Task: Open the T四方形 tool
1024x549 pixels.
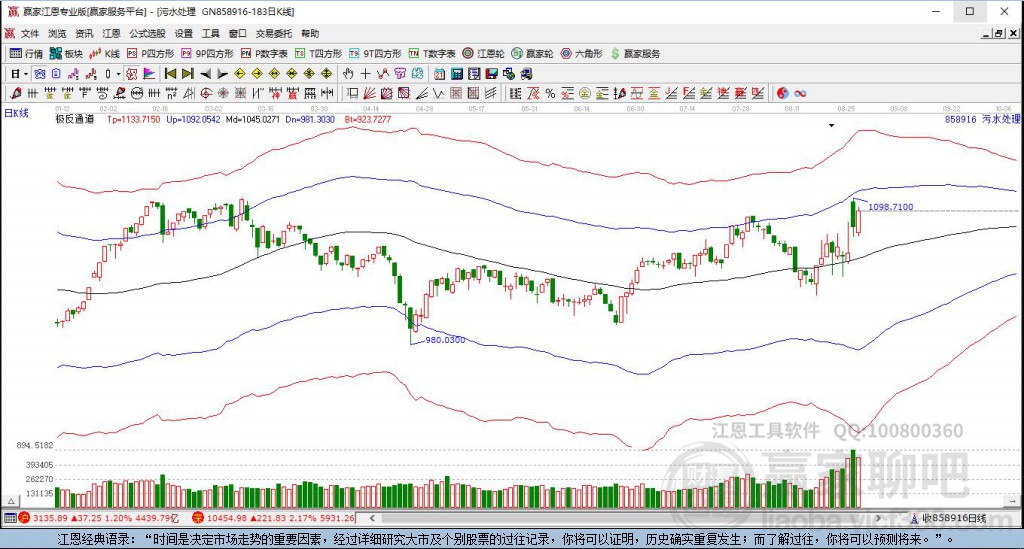Action: point(318,54)
